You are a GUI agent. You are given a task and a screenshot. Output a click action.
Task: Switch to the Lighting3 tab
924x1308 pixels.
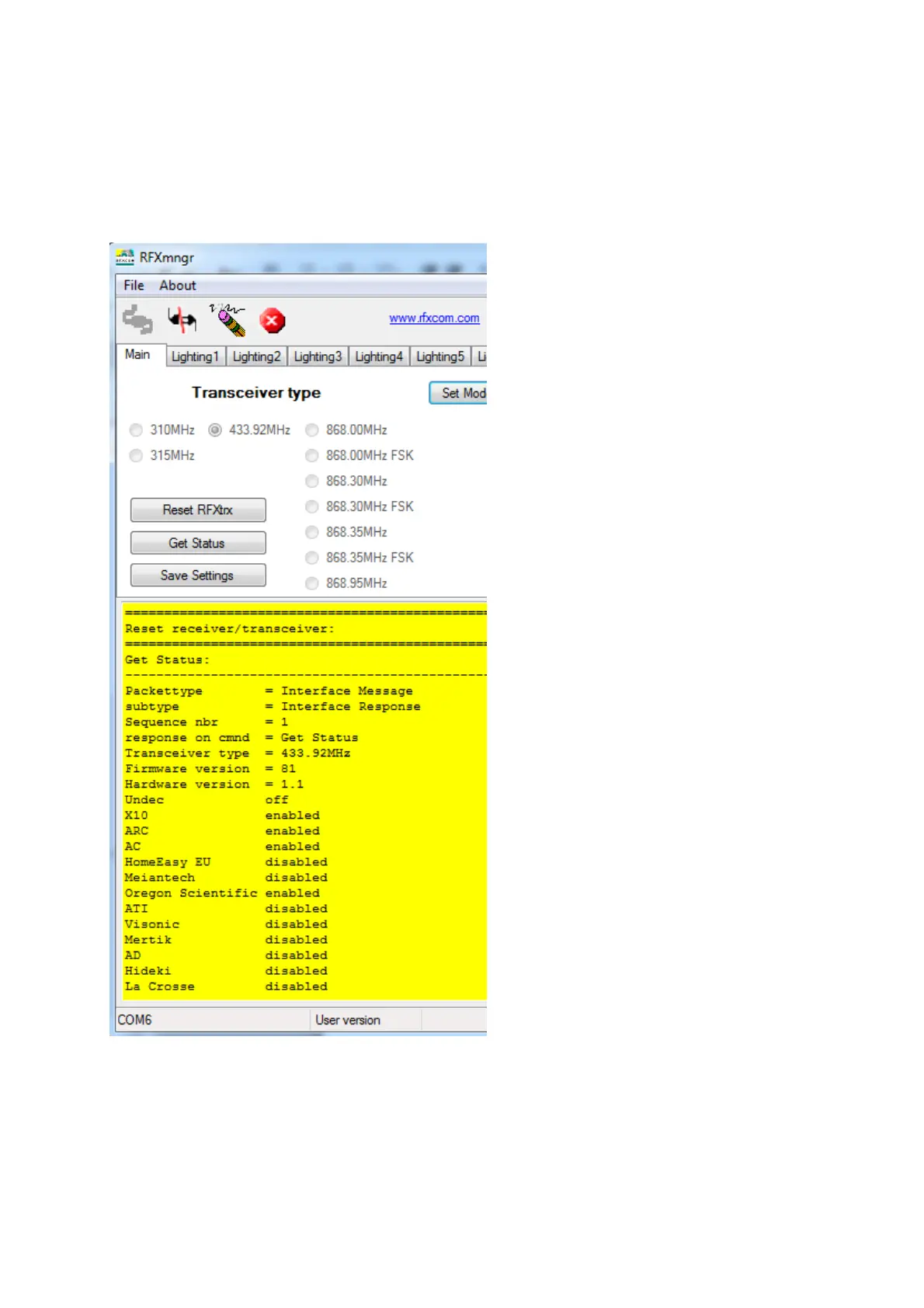318,357
